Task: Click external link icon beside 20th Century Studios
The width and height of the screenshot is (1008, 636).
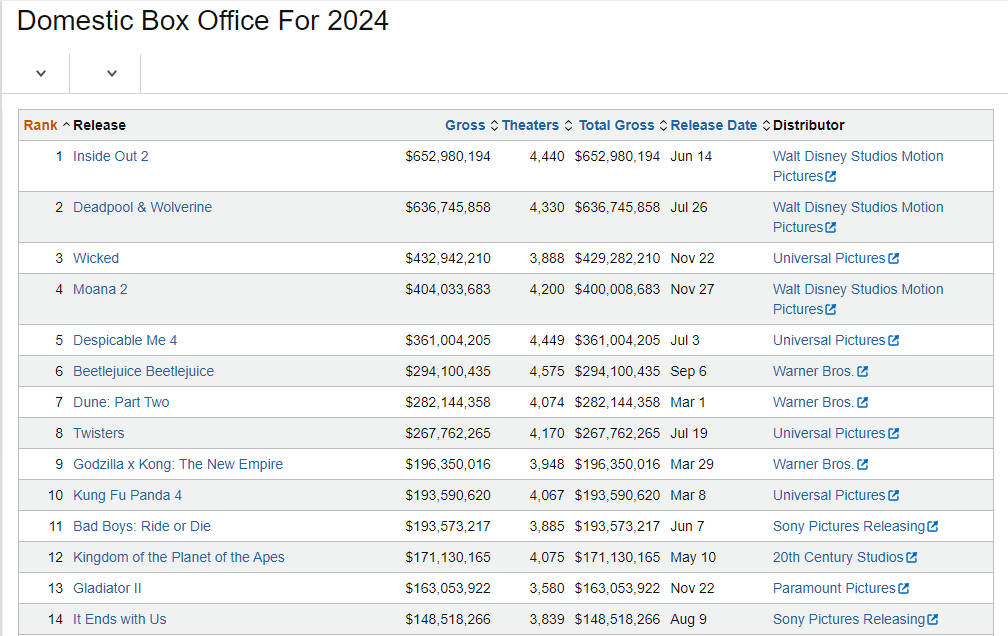Action: (x=911, y=558)
